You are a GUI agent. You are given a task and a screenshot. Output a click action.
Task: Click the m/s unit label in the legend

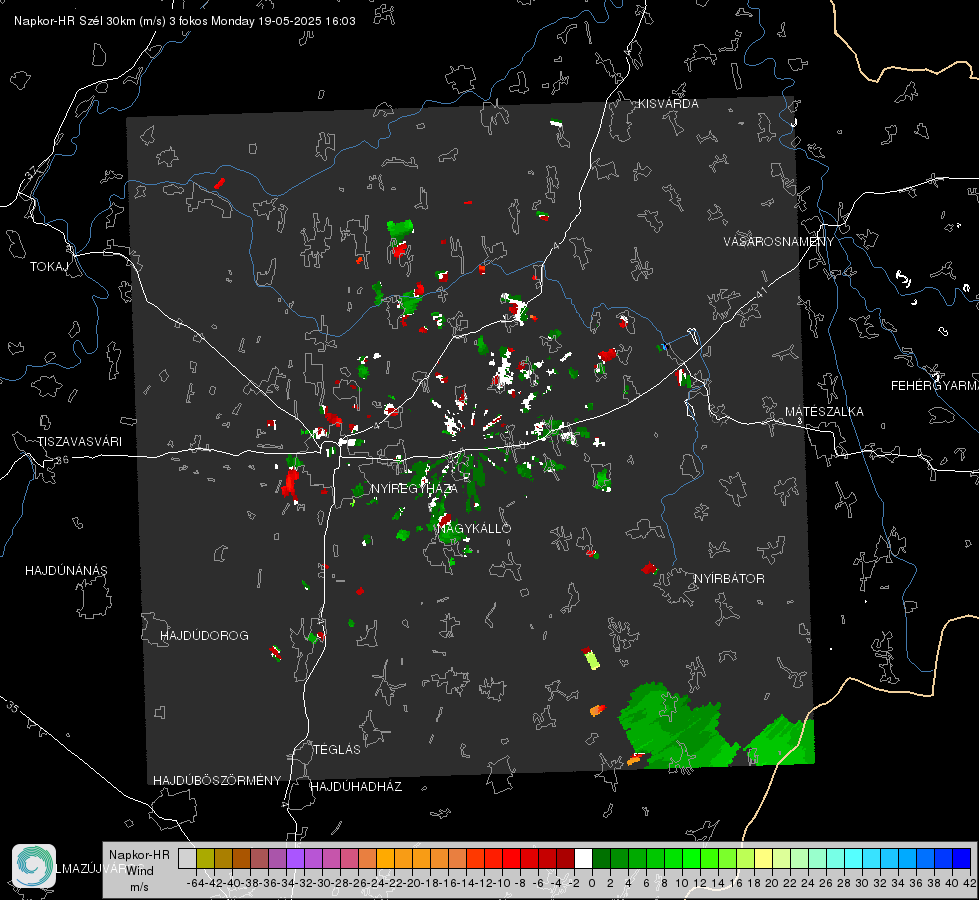click(x=139, y=887)
